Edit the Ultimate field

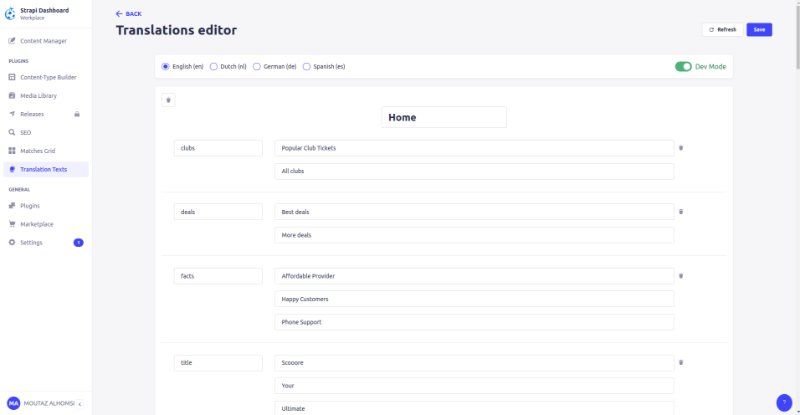click(x=474, y=408)
